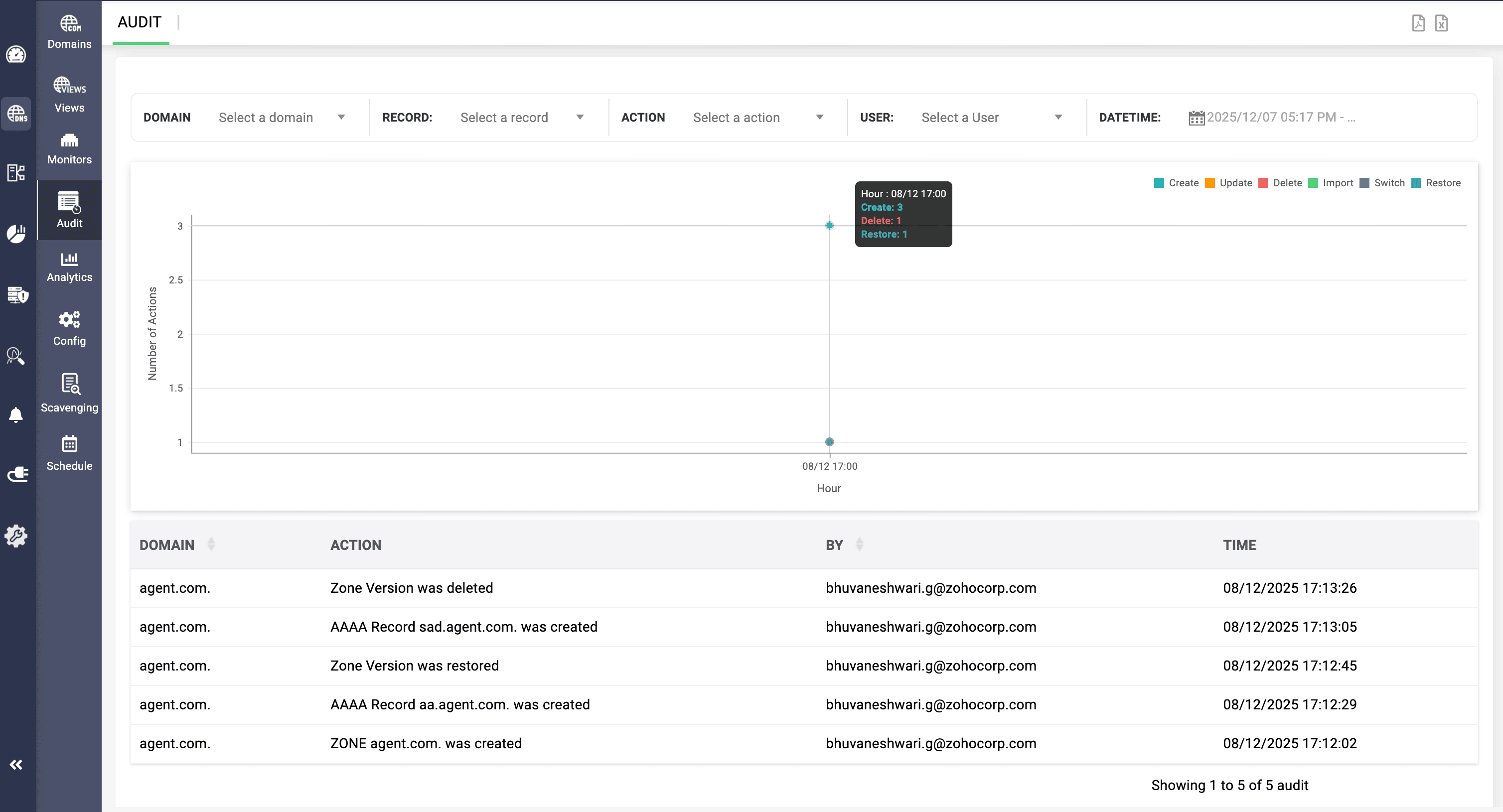This screenshot has height=812, width=1503.
Task: Click the DATETIME range field
Action: click(x=1280, y=117)
